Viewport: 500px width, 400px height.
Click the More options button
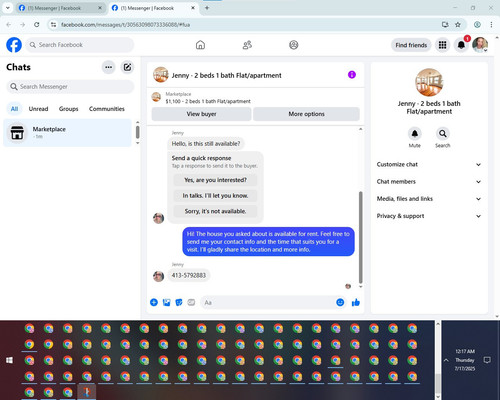306,114
